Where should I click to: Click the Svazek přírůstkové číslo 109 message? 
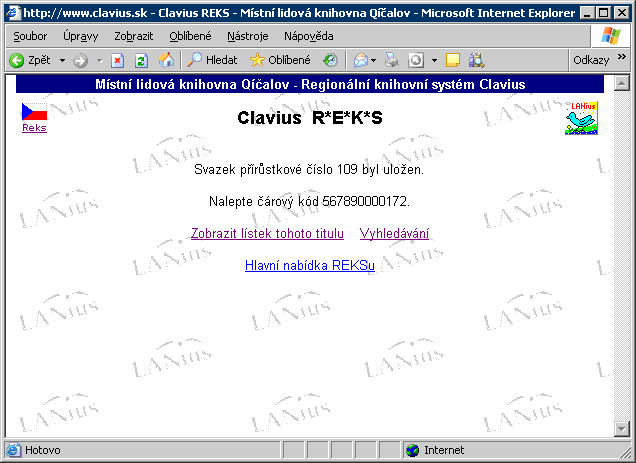(309, 170)
